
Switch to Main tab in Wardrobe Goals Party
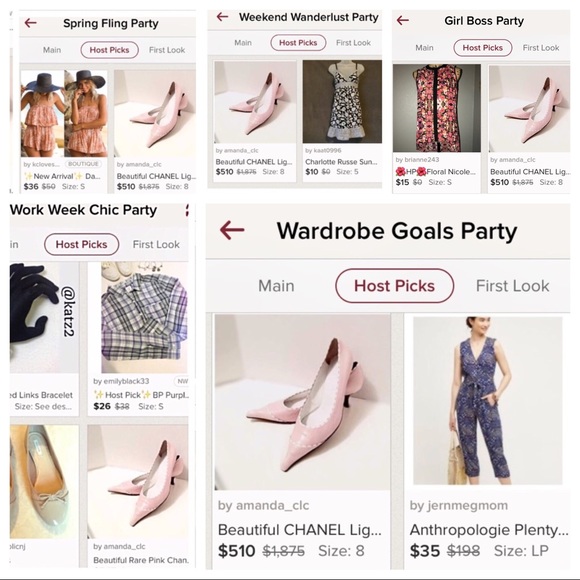pos(276,286)
